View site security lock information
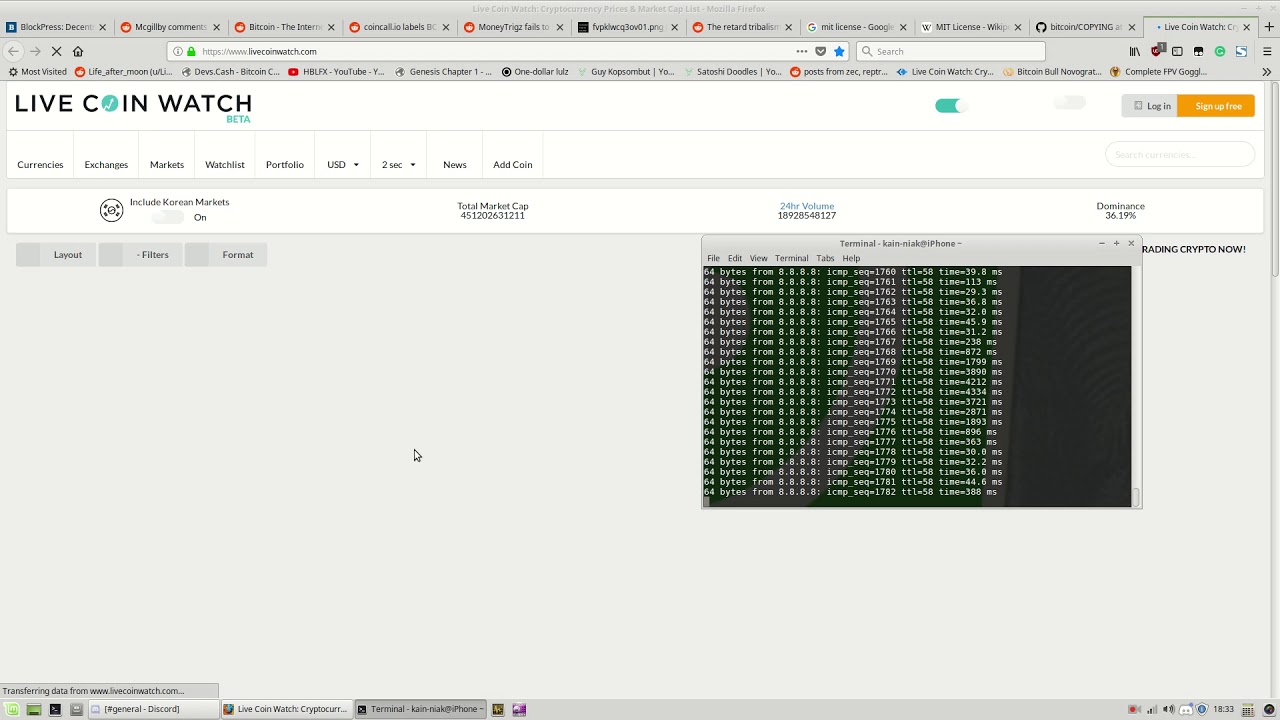This screenshot has height=720, width=1280. 191,51
